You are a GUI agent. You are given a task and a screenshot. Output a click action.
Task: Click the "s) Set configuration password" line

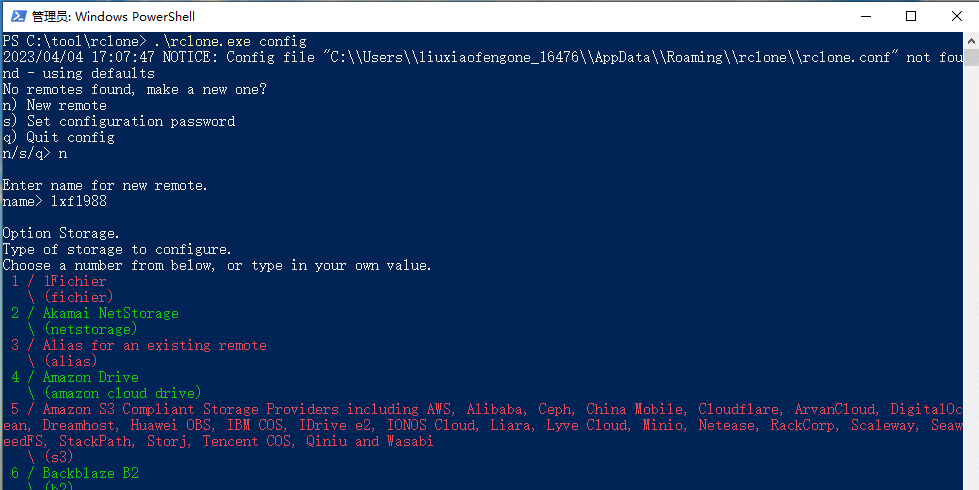pos(118,121)
